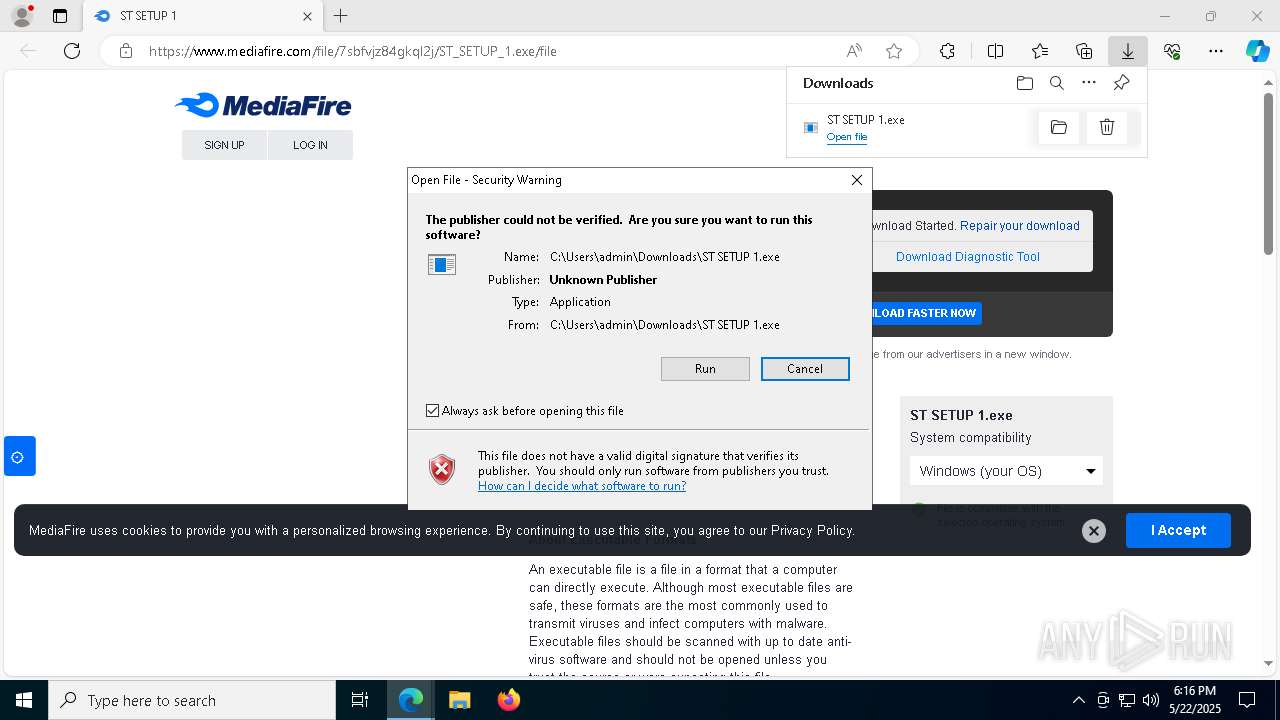This screenshot has height=720, width=1280.
Task: Open notification center icon
Action: coord(1247,700)
